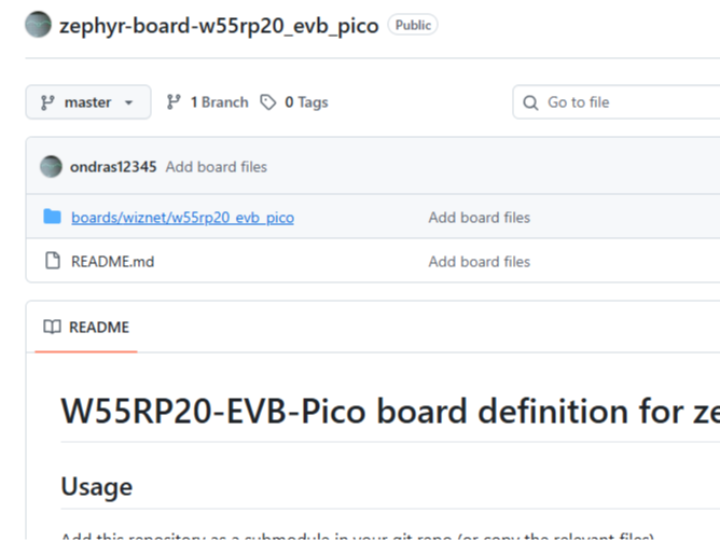Click the README.md file icon
This screenshot has width=720, height=540.
(52, 261)
